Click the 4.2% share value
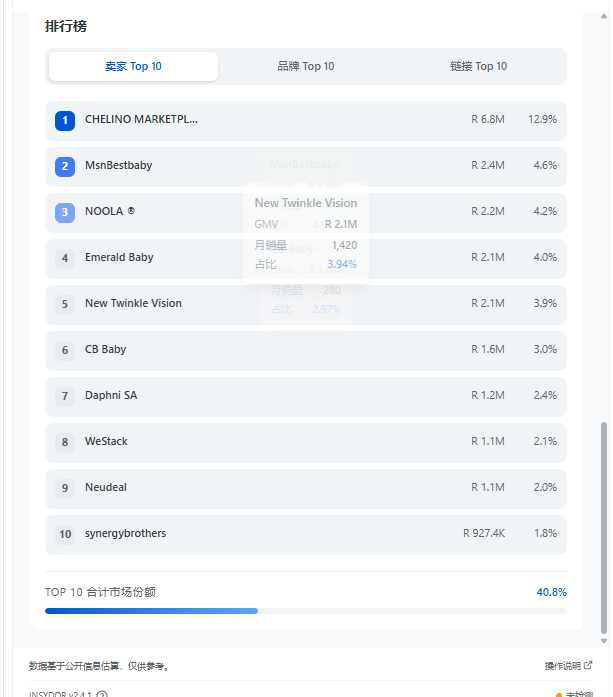Viewport: 613px width, 697px height. 545,211
